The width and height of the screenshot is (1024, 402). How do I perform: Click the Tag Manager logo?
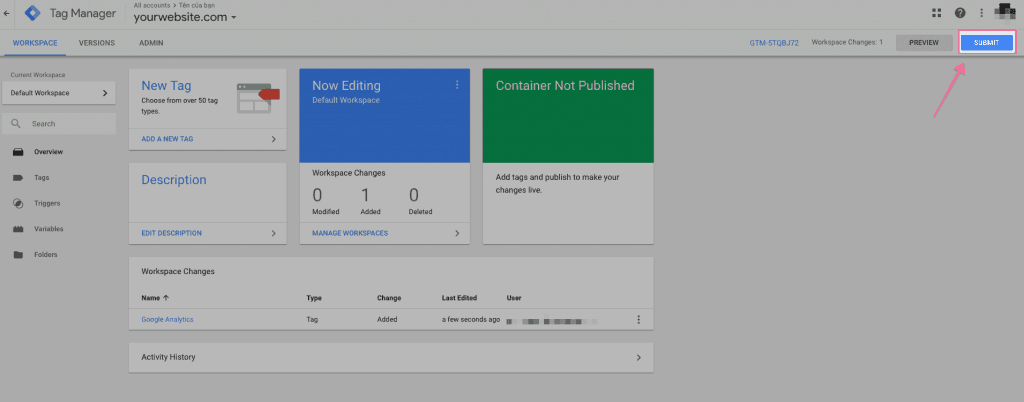(x=32, y=13)
